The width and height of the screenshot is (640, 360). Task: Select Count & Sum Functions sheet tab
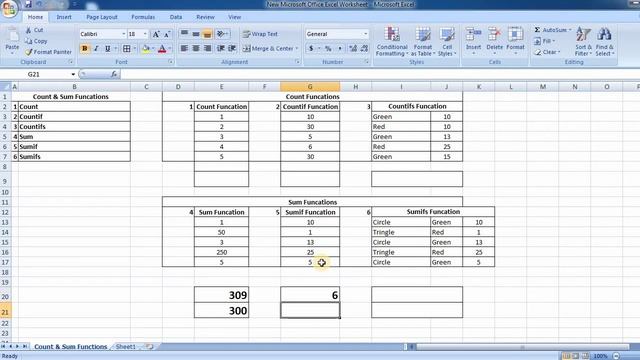(x=70, y=347)
